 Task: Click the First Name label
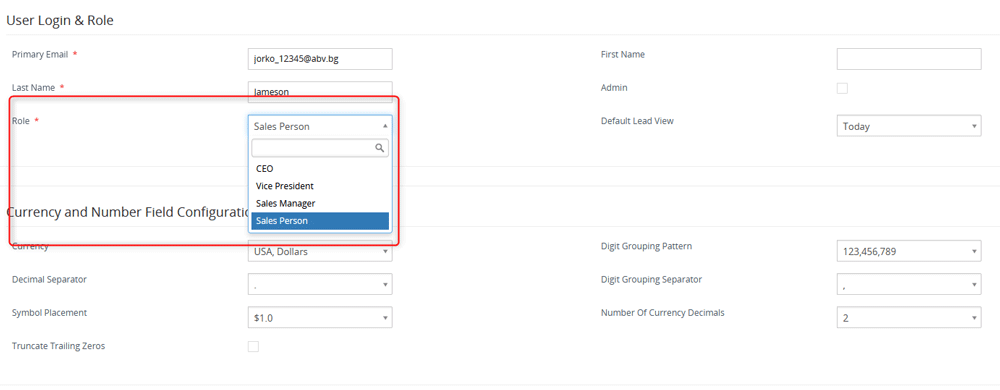point(622,55)
